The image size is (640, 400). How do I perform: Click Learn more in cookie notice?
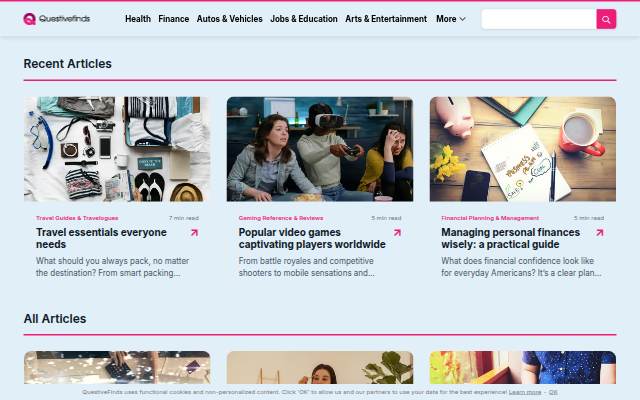click(x=524, y=392)
